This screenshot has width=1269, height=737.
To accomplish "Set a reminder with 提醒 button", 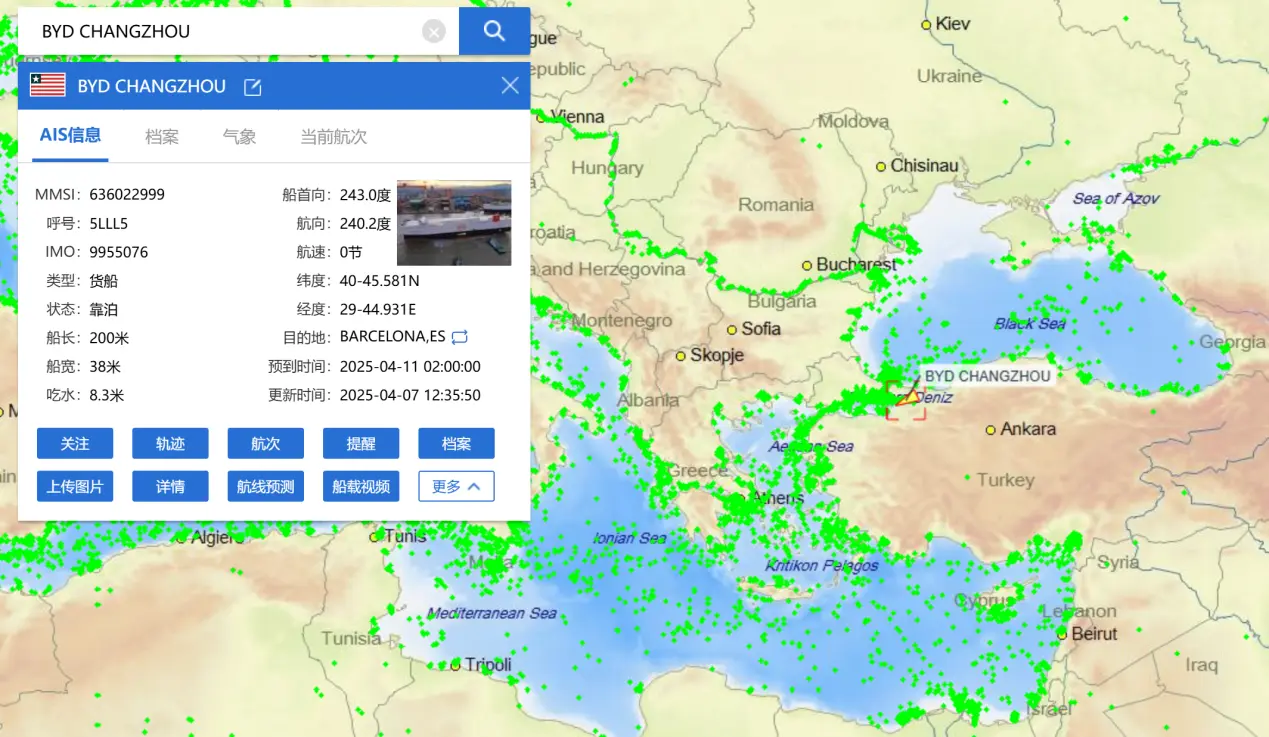I will tap(361, 443).
